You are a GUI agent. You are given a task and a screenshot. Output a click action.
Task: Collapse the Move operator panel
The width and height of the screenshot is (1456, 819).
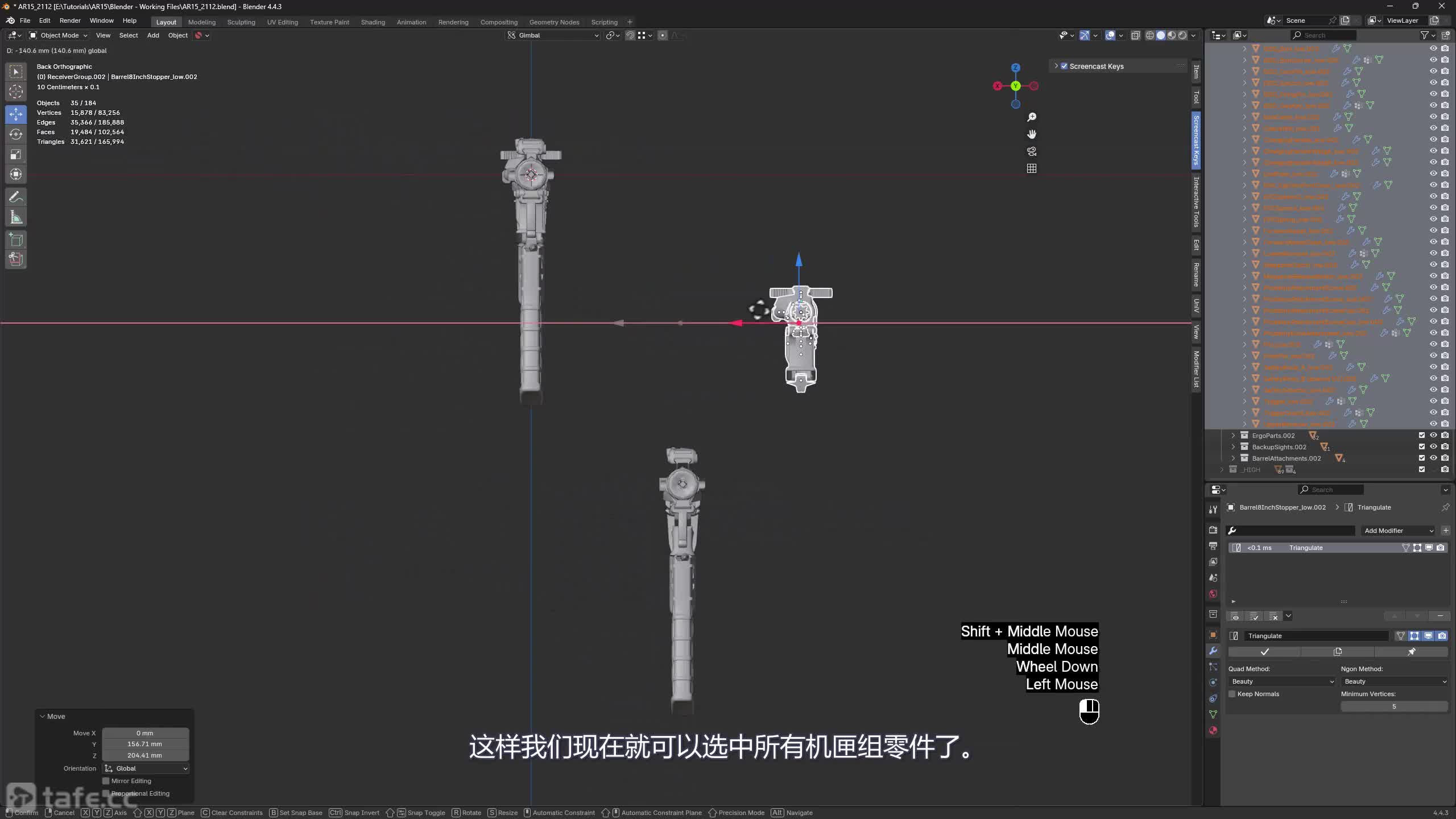pyautogui.click(x=42, y=716)
